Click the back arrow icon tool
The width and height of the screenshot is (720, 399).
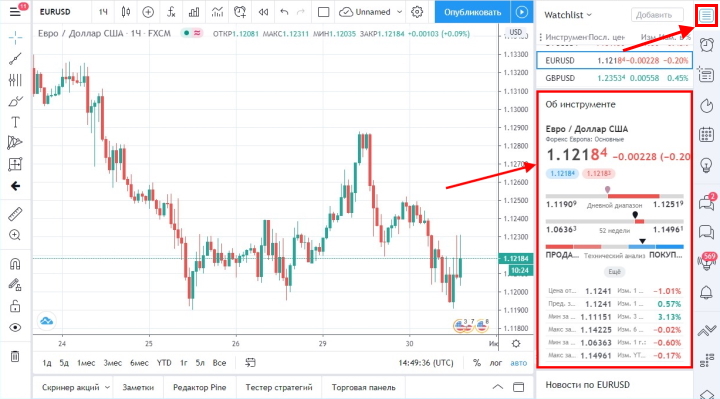click(x=15, y=186)
